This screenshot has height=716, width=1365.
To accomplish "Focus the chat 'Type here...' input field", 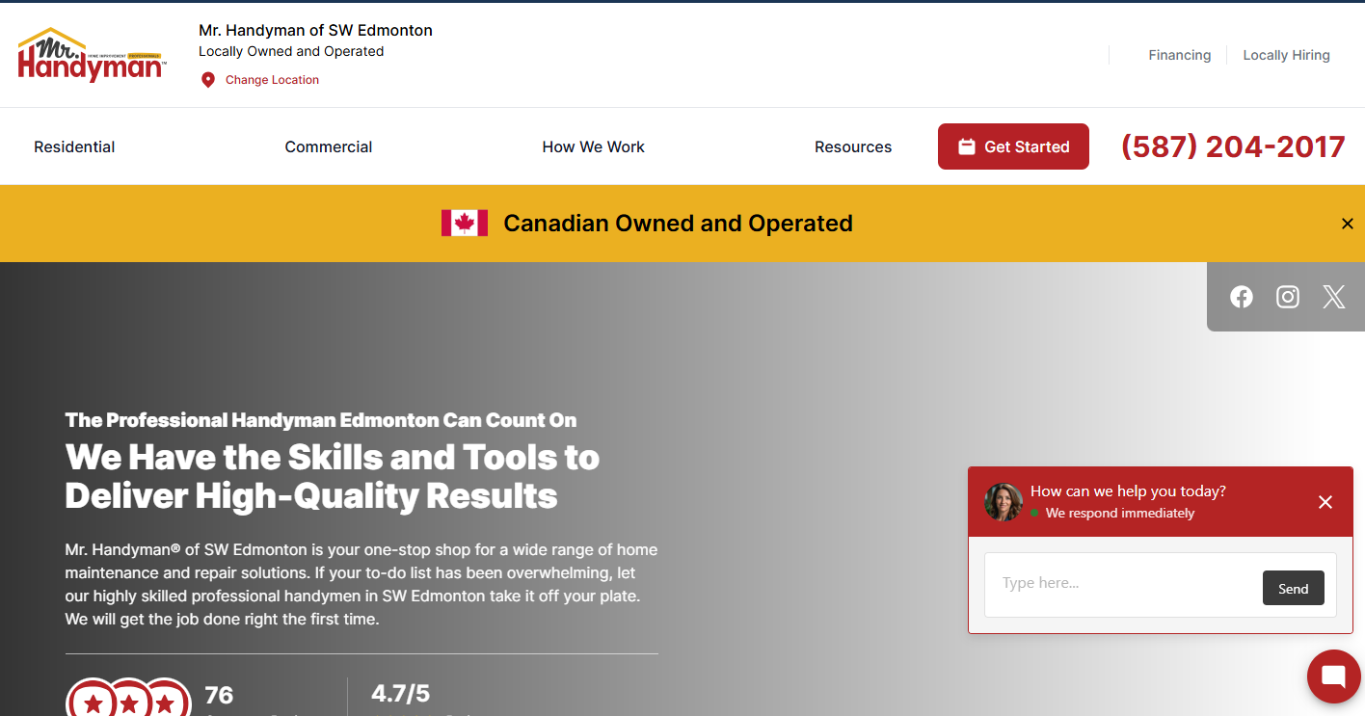I will (x=1120, y=583).
